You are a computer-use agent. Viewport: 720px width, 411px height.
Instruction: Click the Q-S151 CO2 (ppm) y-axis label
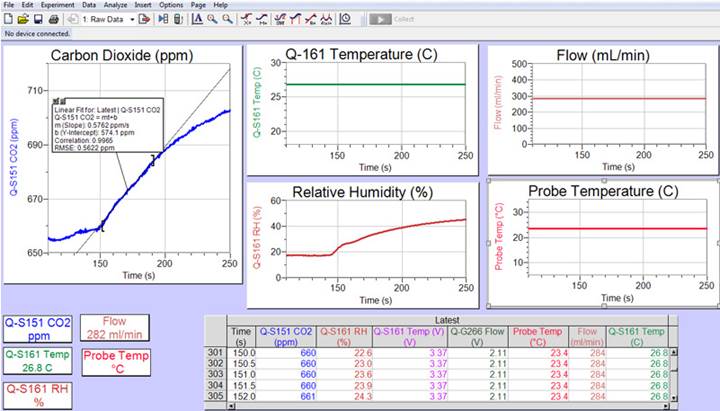pos(13,160)
